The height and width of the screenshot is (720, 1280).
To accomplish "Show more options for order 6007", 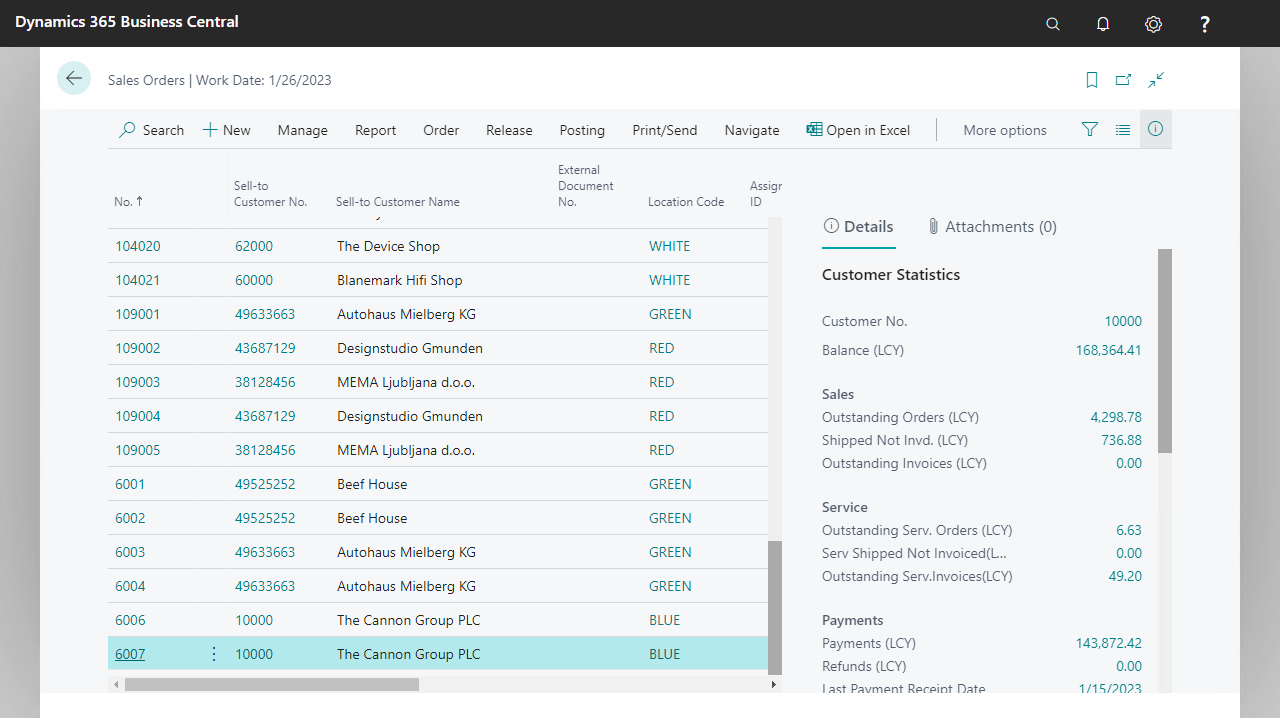I will [x=213, y=654].
